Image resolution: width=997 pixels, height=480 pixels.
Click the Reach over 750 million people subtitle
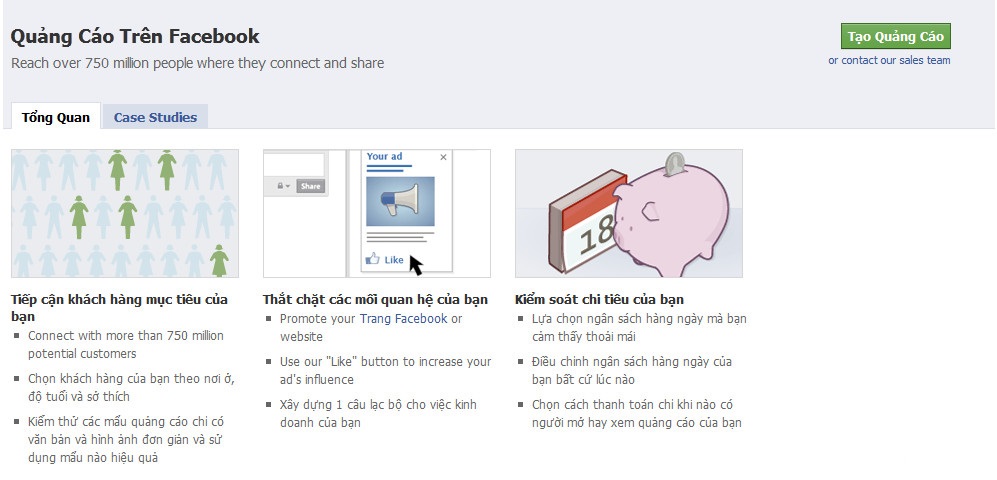(x=198, y=63)
